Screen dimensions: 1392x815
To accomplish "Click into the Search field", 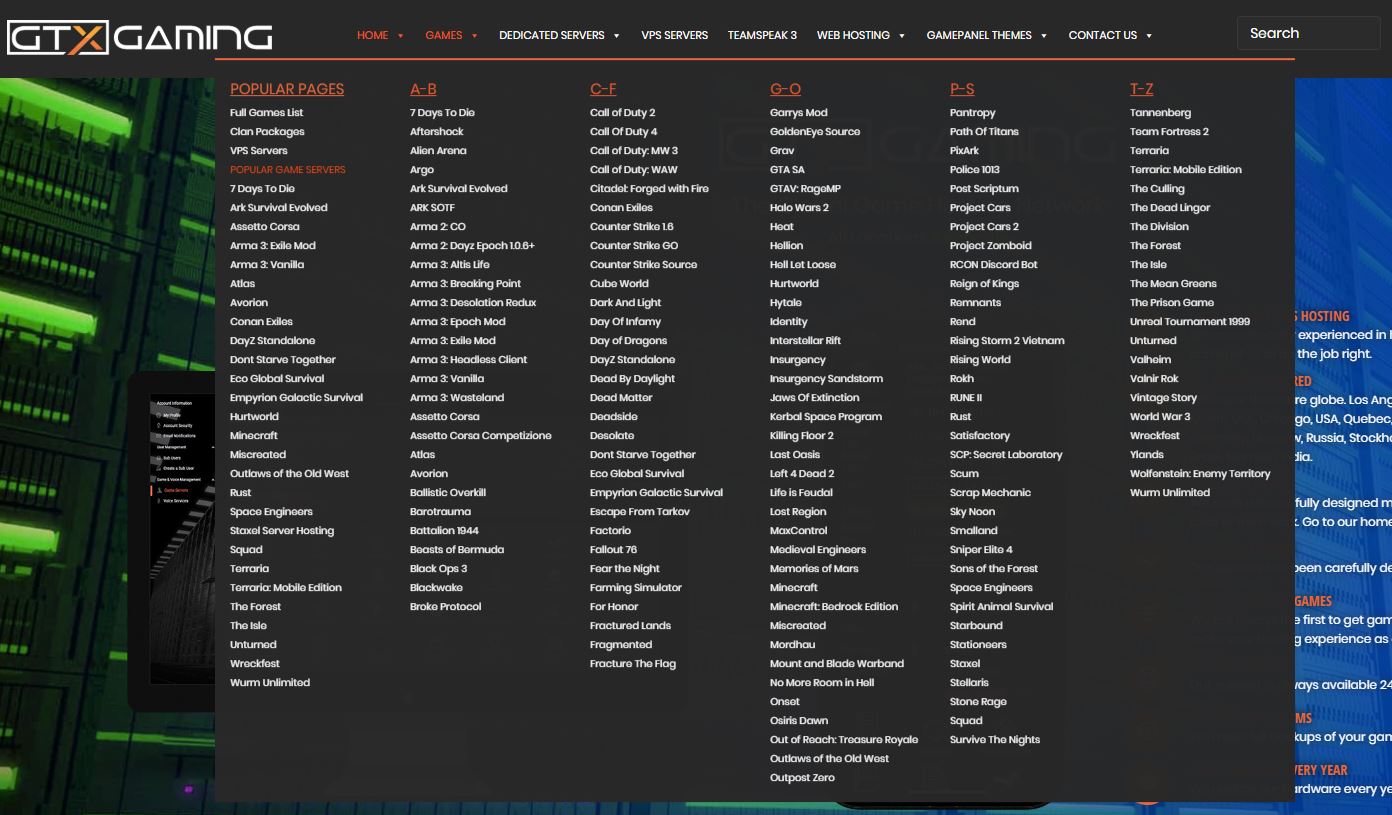I will 1307,33.
